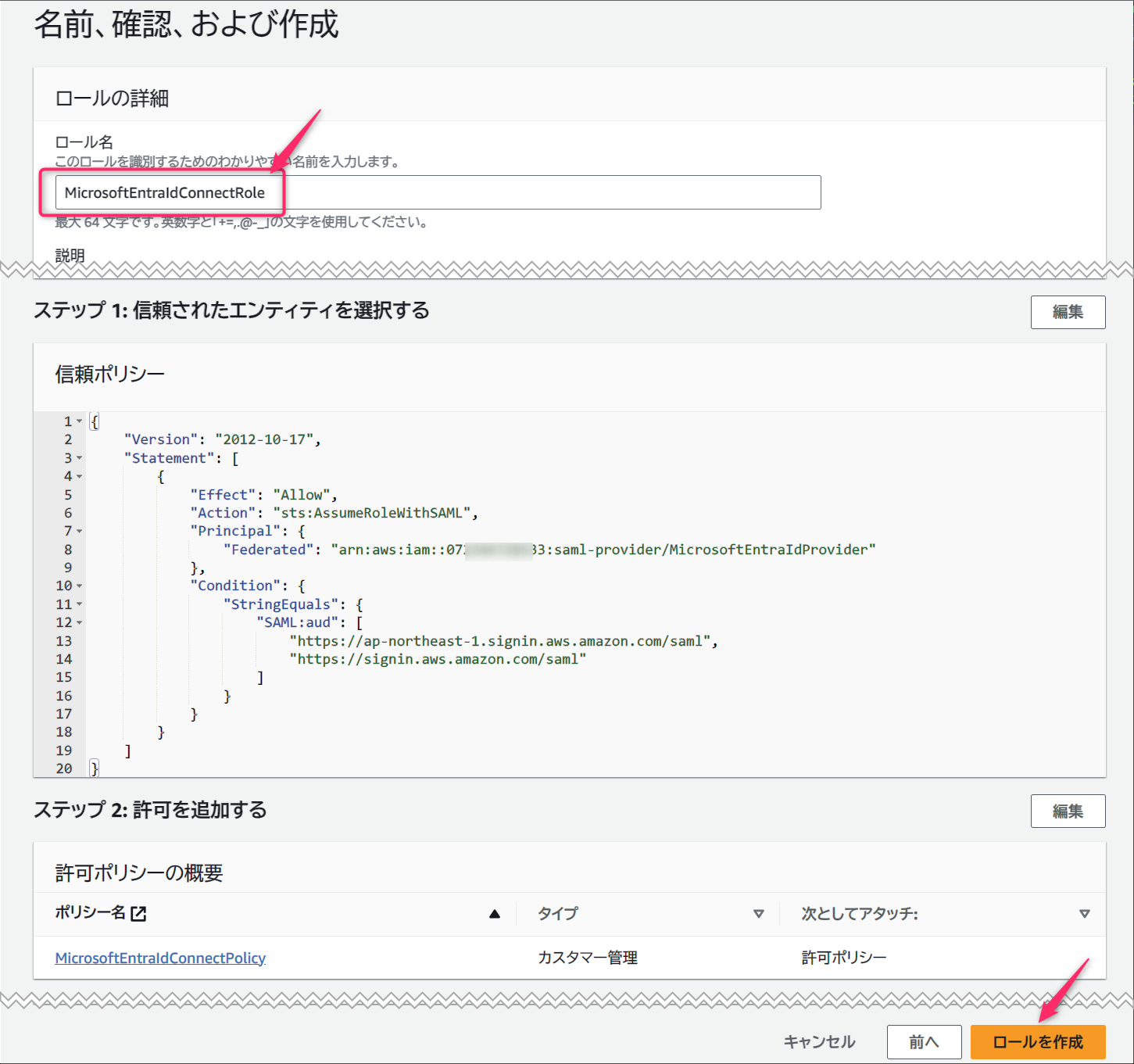
Task: Click the "StringEquals" code line
Action: pyautogui.click(x=293, y=604)
